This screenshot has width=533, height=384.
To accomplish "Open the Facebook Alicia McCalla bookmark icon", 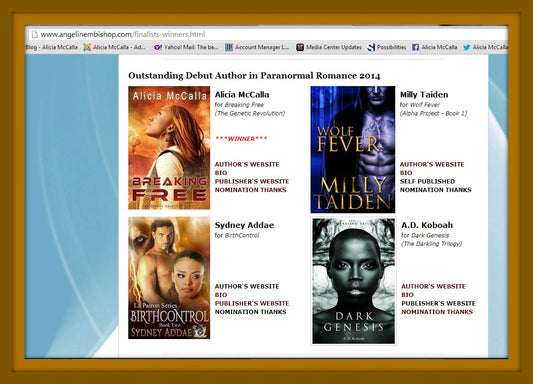I will point(415,47).
